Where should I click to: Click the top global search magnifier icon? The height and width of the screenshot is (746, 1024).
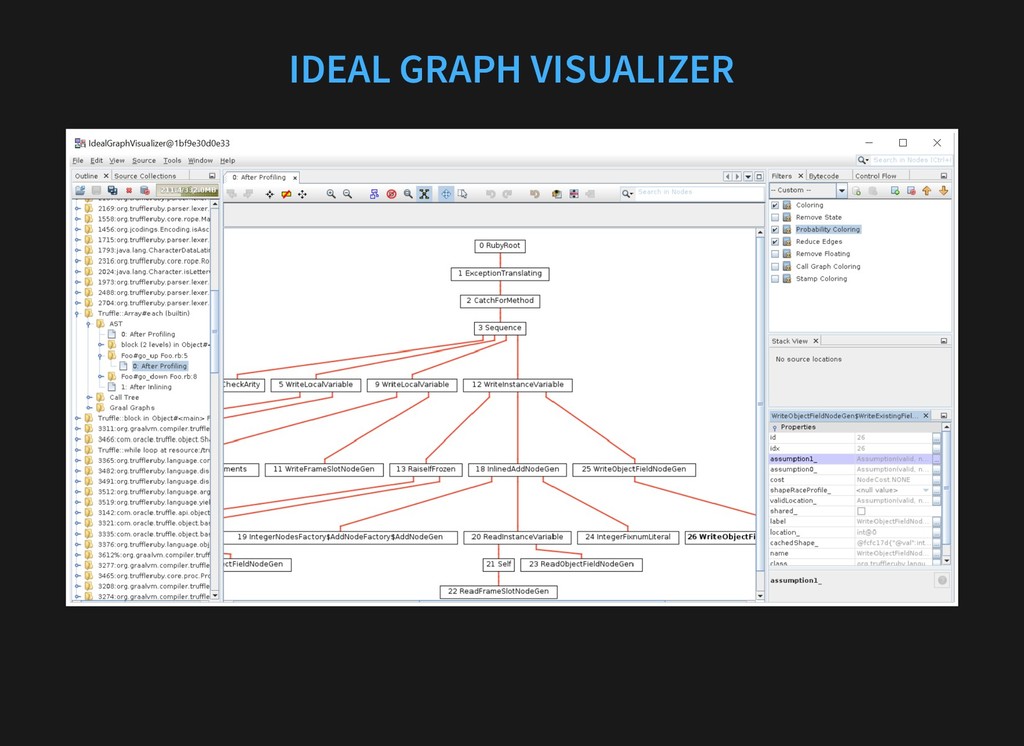(x=863, y=160)
